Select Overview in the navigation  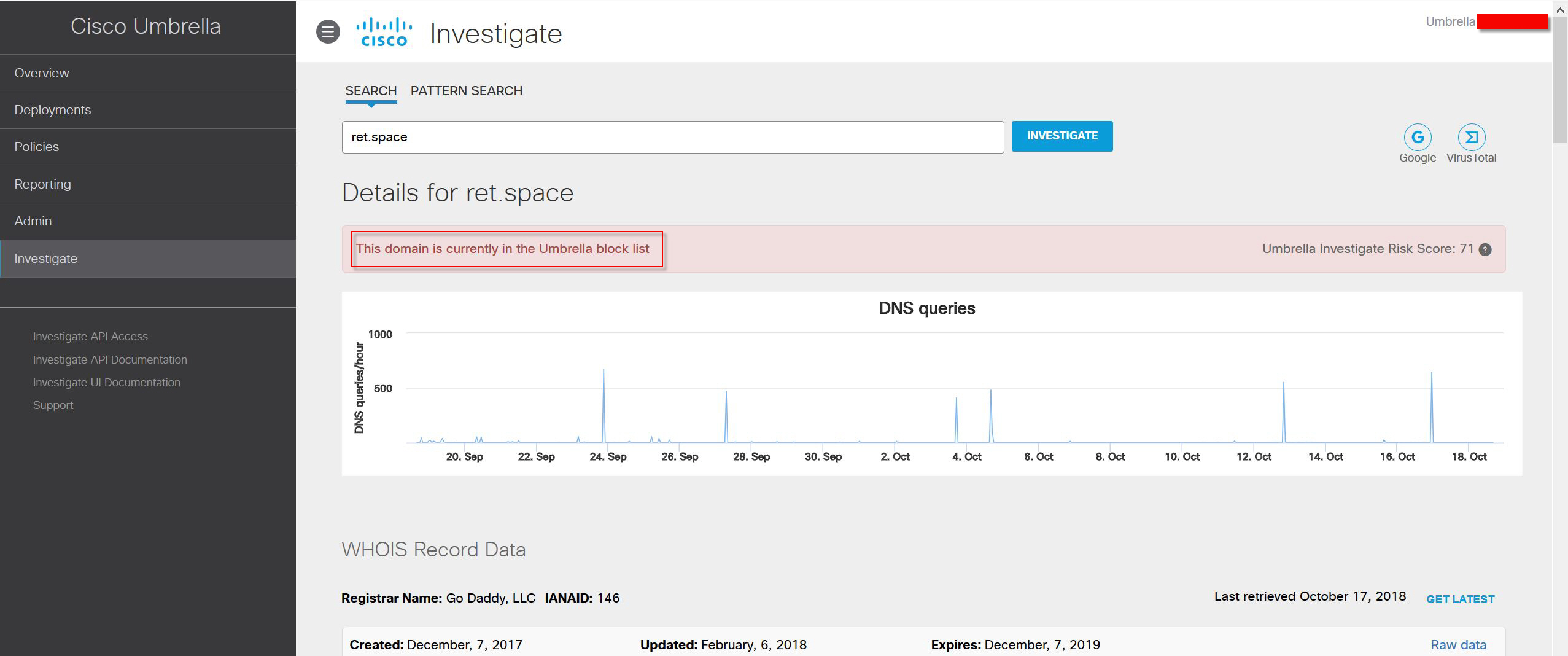point(42,72)
